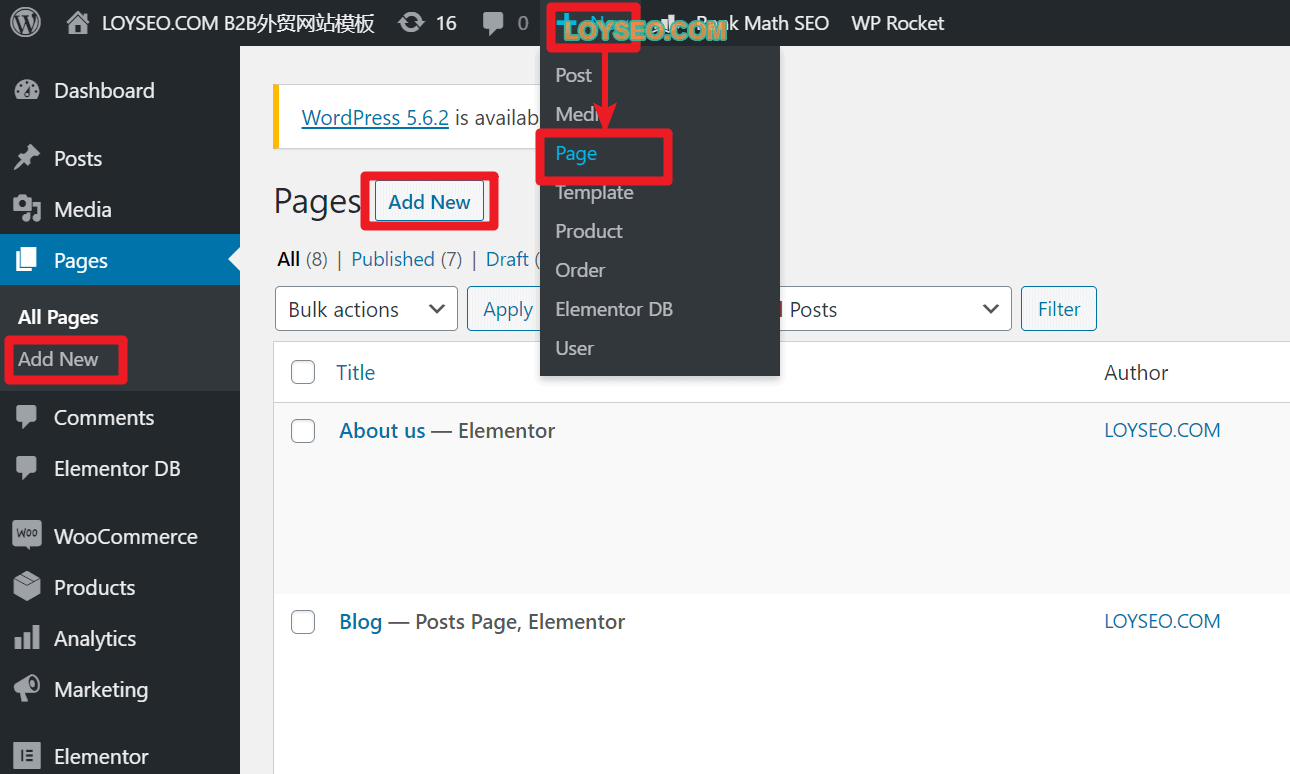Click the Posts pushpin icon

click(27, 158)
